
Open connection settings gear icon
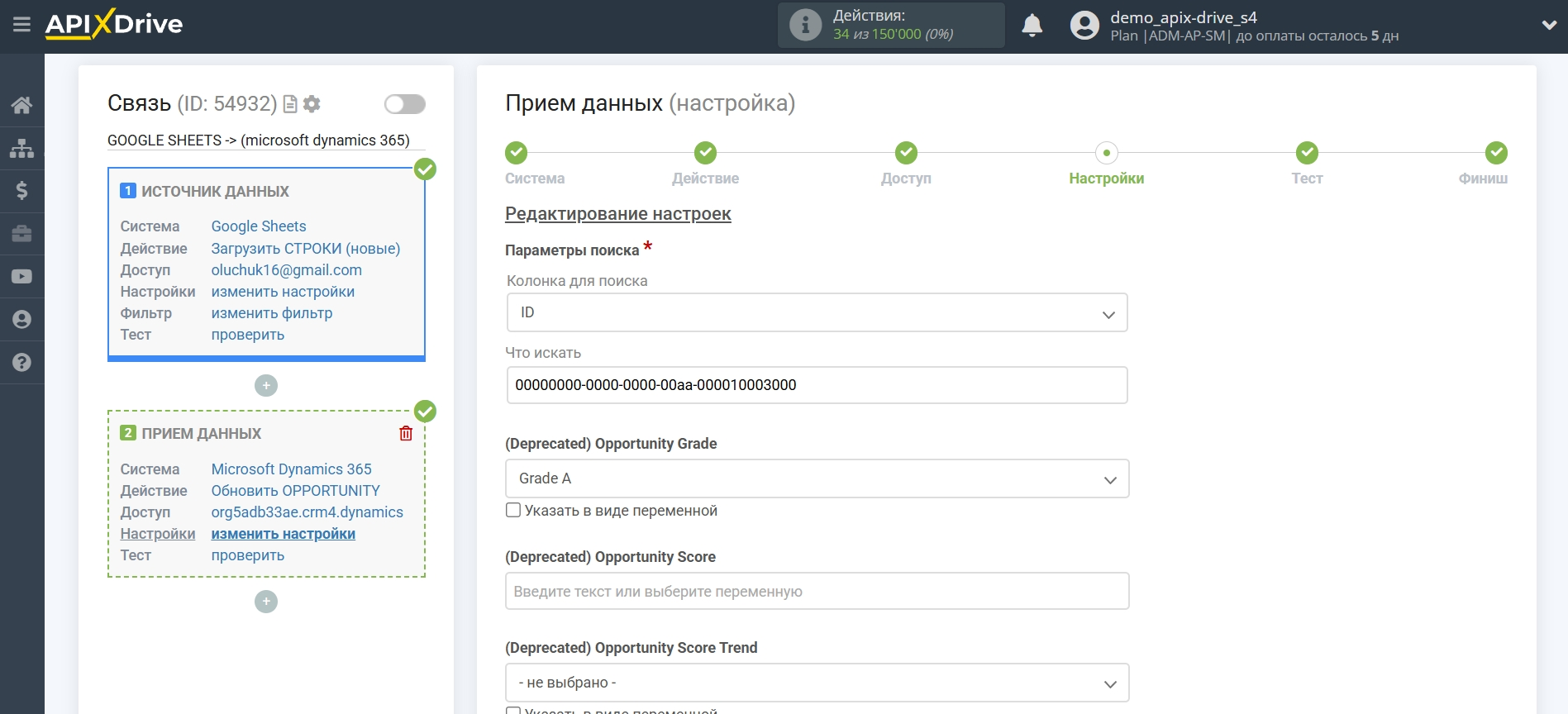tap(312, 104)
